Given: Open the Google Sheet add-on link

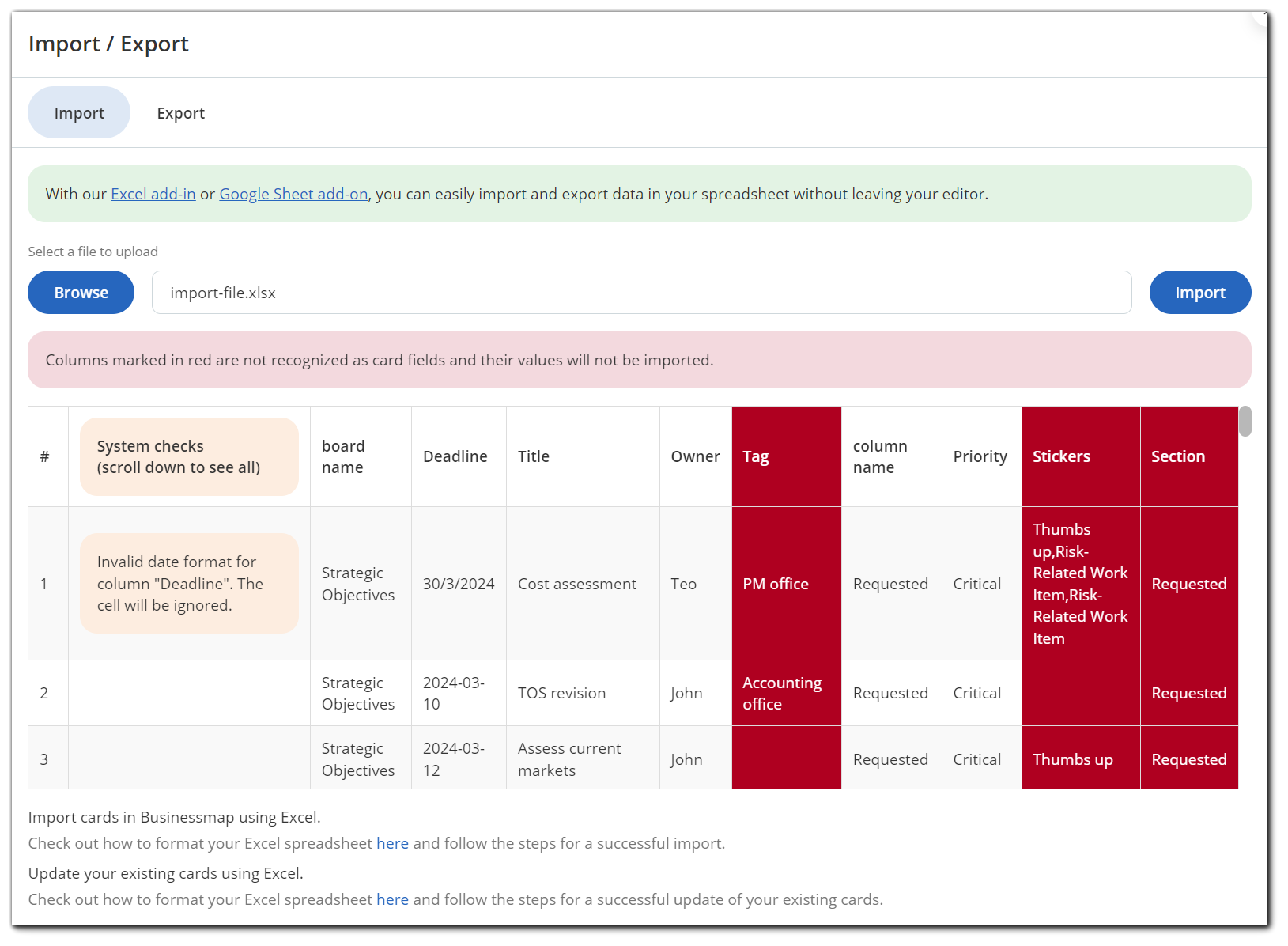Looking at the screenshot, I should click(293, 194).
